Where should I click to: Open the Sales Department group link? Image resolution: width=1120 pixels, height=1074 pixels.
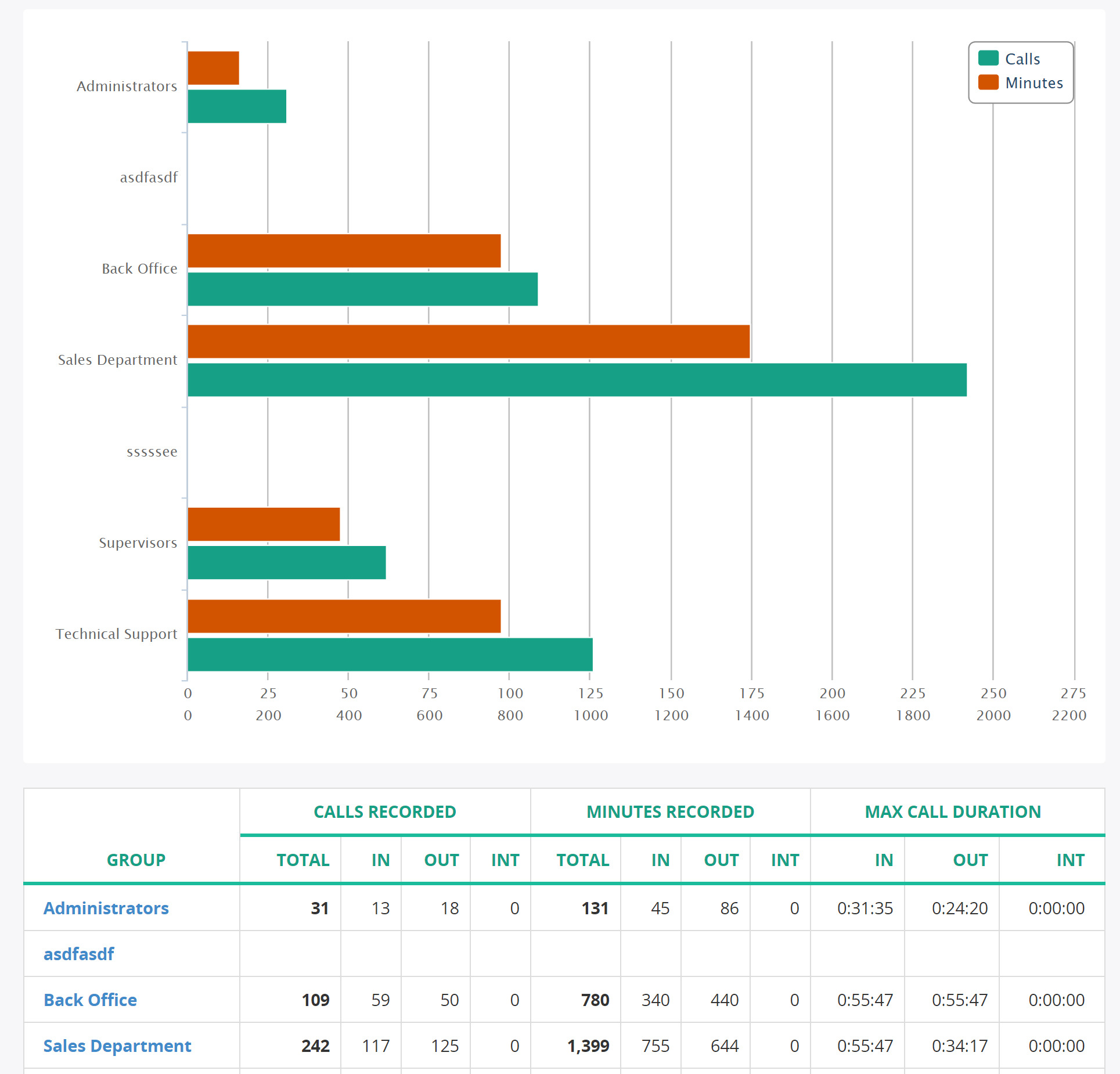coord(117,1046)
